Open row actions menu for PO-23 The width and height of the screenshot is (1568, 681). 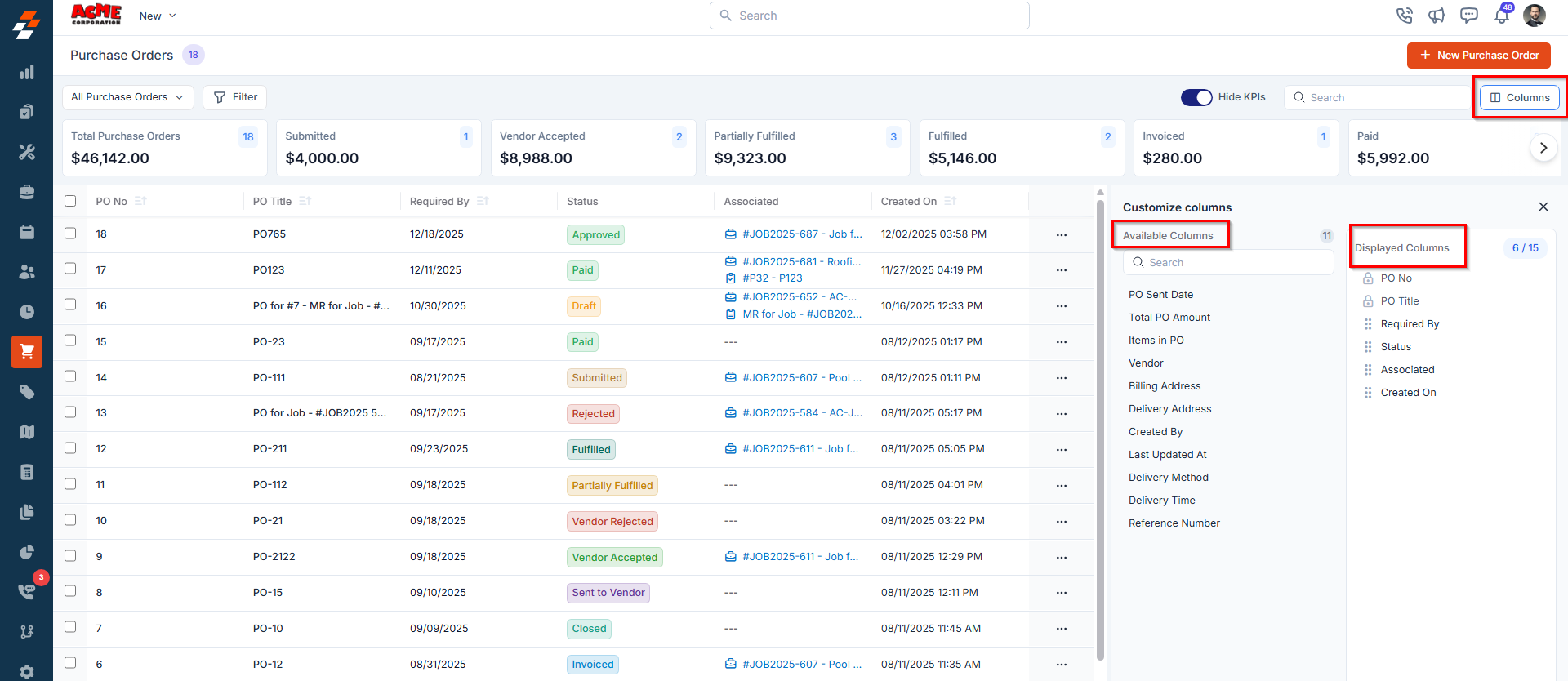click(x=1062, y=342)
